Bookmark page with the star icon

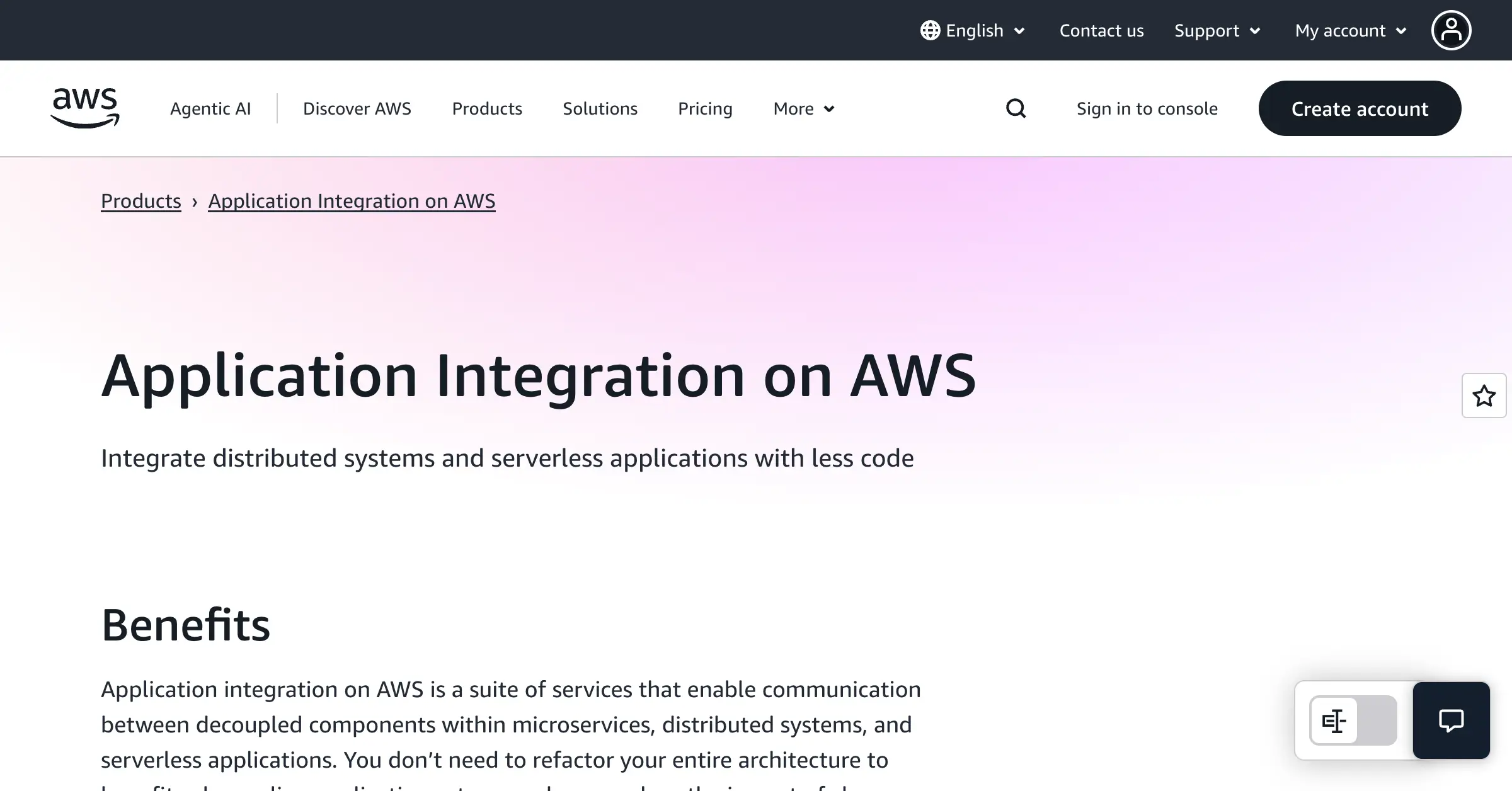1484,396
